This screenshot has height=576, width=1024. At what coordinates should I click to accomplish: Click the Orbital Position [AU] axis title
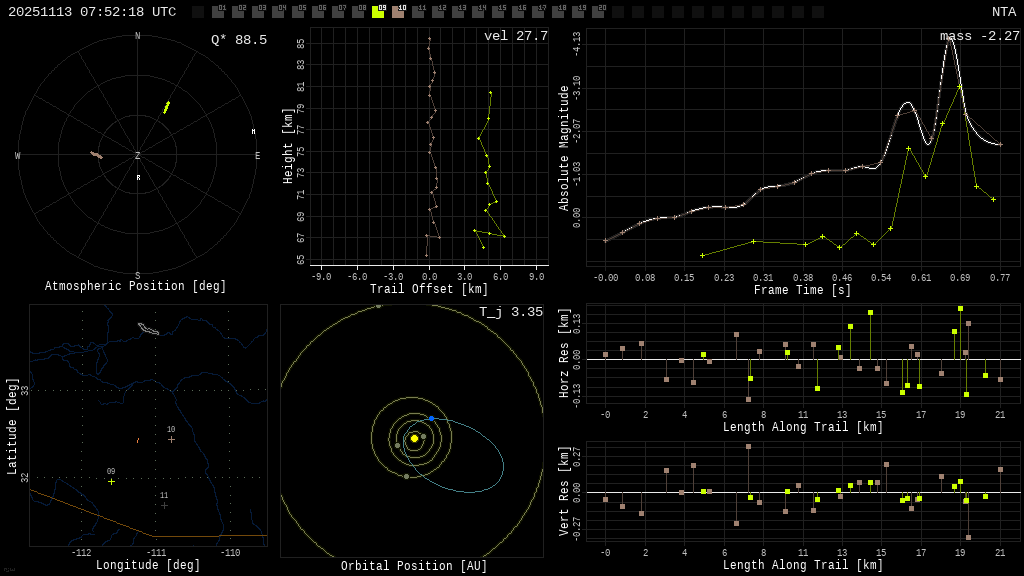[x=414, y=566]
